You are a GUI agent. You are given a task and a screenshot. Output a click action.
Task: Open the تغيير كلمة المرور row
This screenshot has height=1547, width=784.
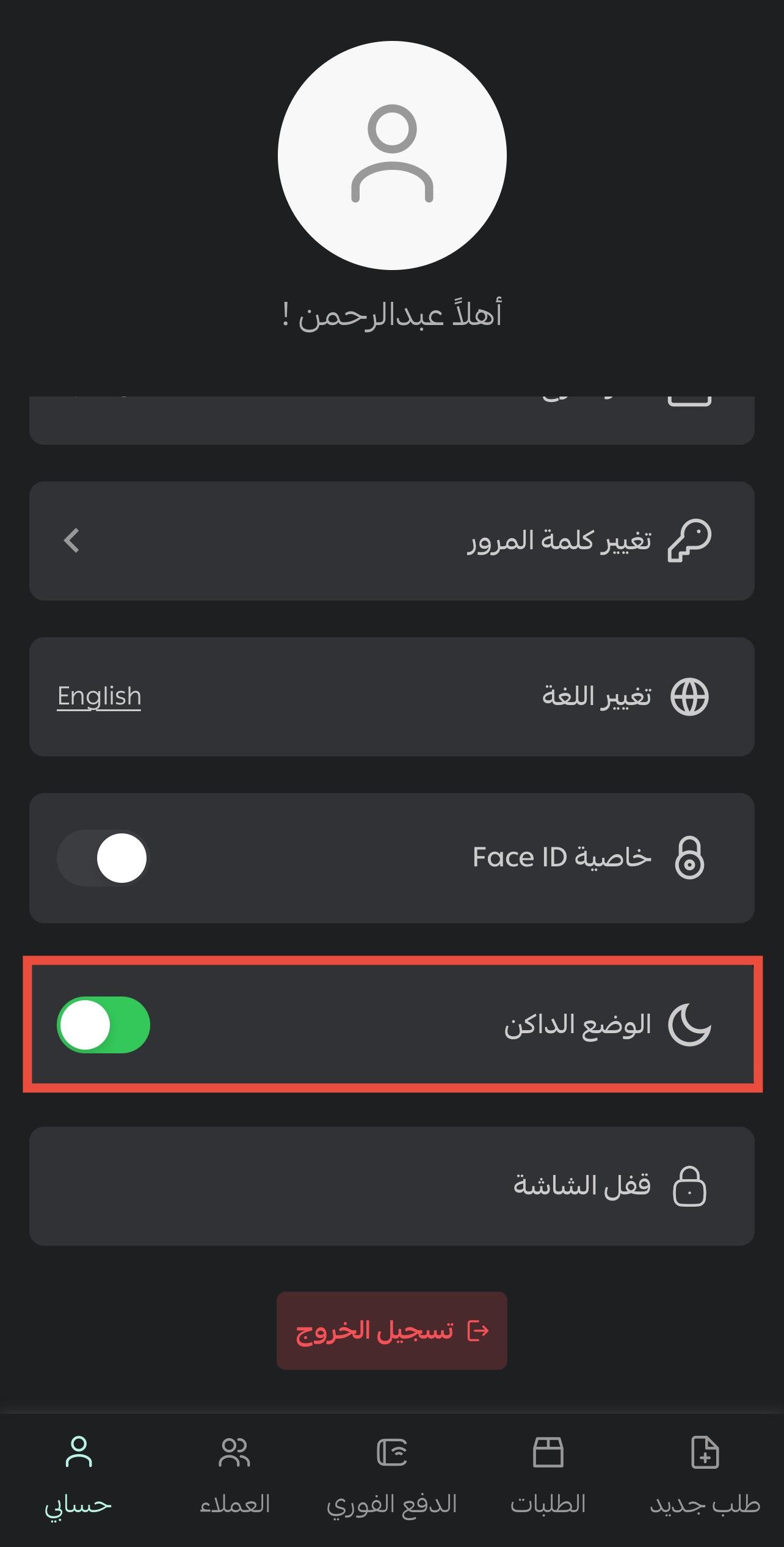click(x=392, y=541)
